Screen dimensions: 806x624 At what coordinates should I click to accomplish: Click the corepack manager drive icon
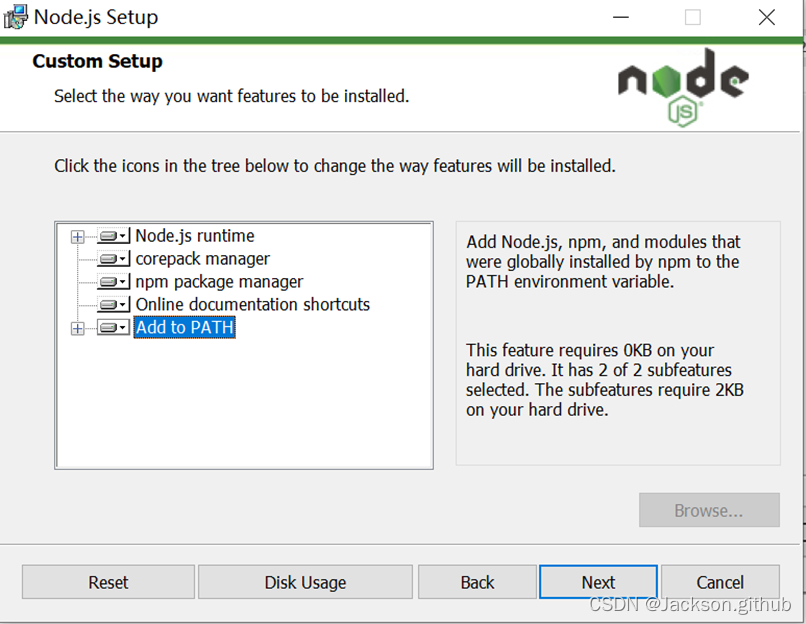[112, 259]
